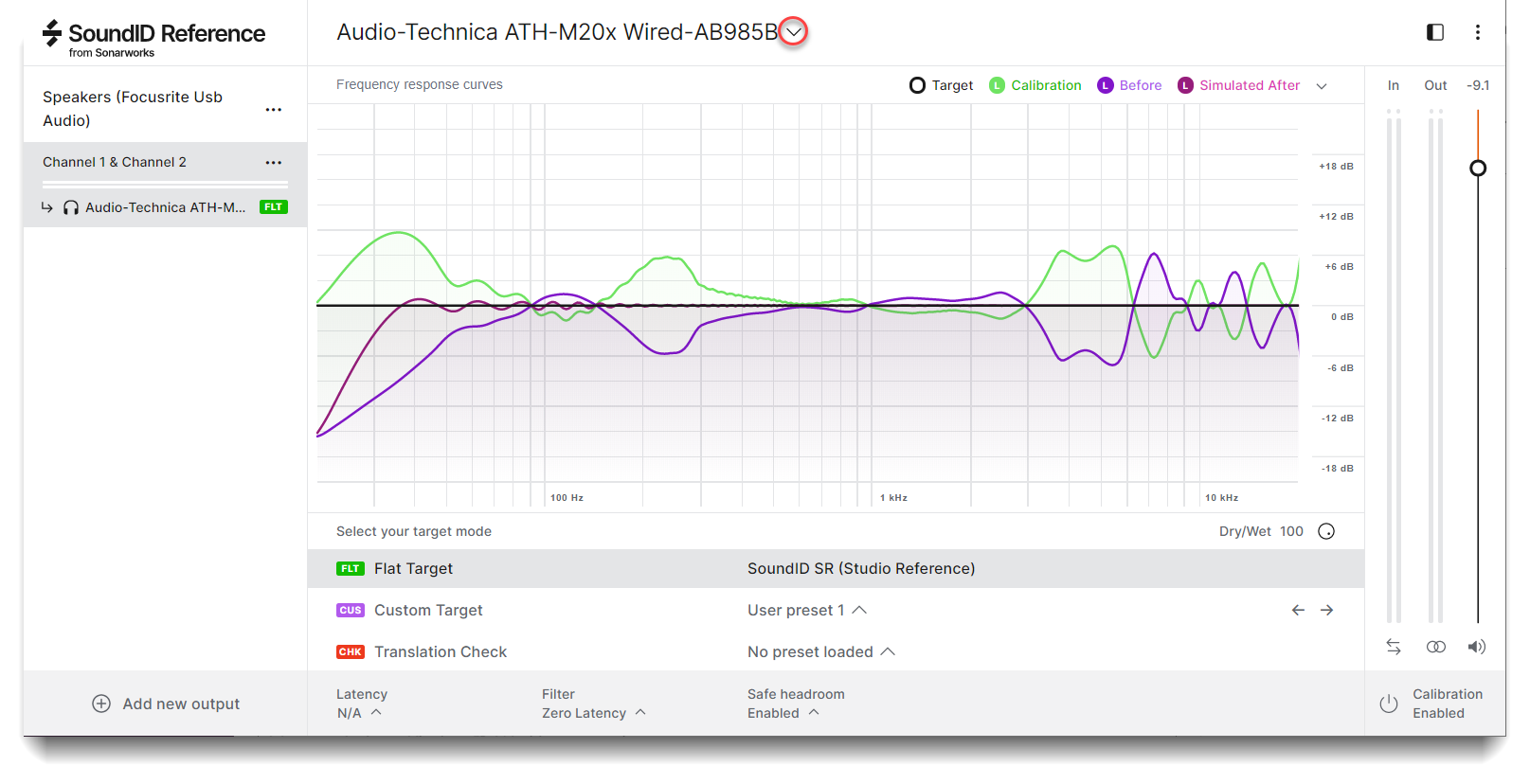
Task: Click the output level value -9.1
Action: [1478, 85]
